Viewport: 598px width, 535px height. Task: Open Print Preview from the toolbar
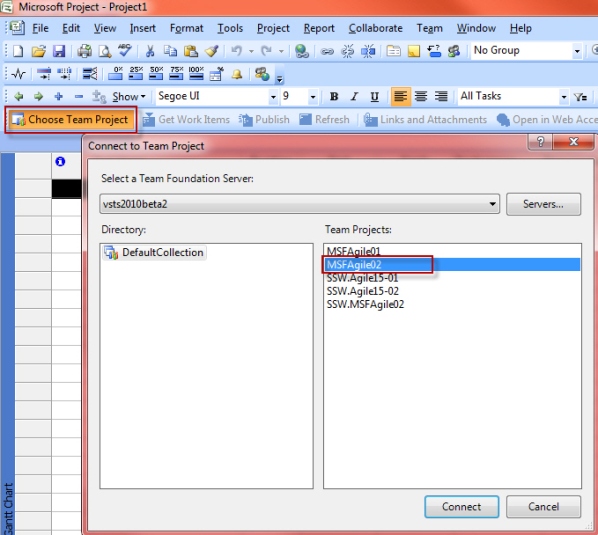[105, 51]
